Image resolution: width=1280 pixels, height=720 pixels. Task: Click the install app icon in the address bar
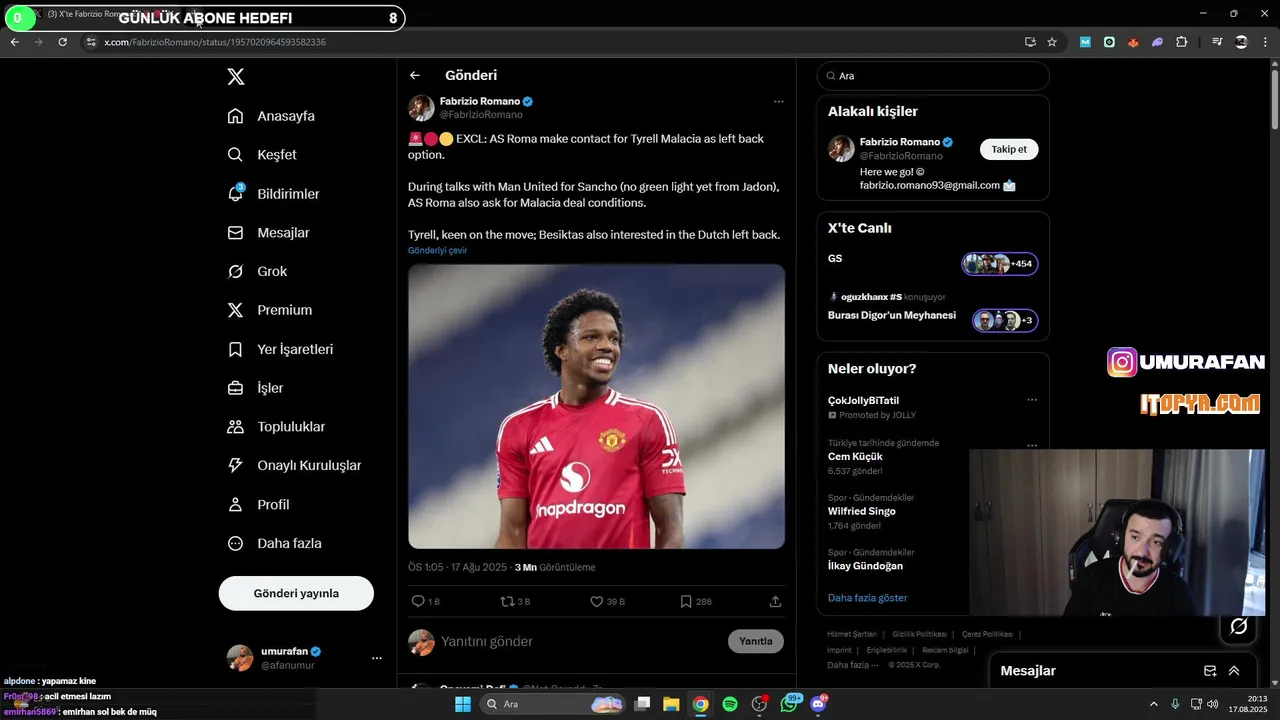pos(1030,42)
